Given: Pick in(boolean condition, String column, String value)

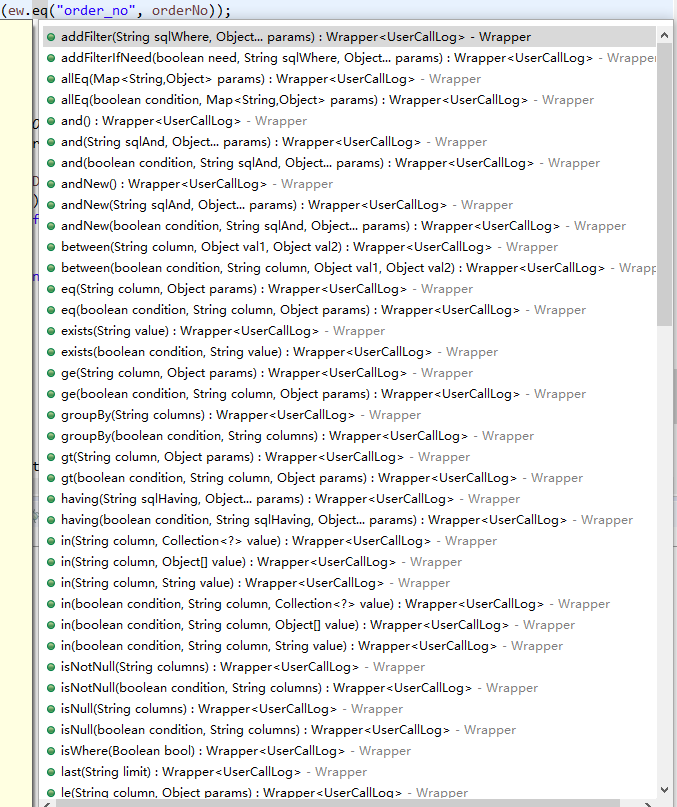Looking at the screenshot, I should (349, 646).
